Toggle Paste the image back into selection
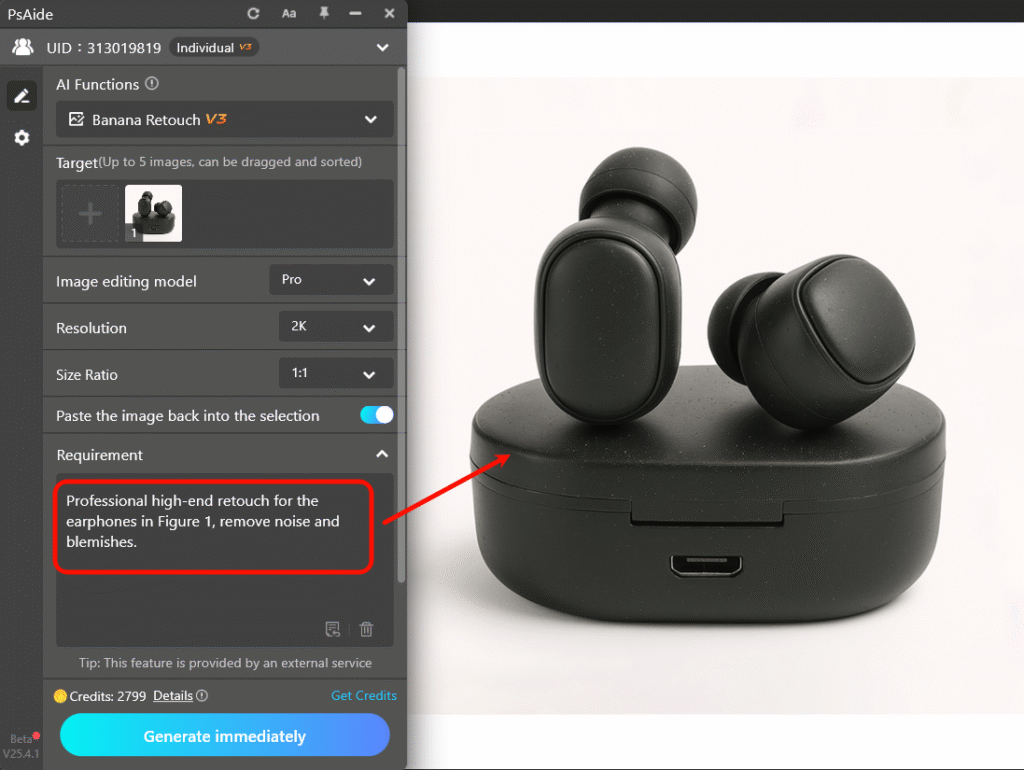Image resolution: width=1024 pixels, height=770 pixels. (376, 415)
